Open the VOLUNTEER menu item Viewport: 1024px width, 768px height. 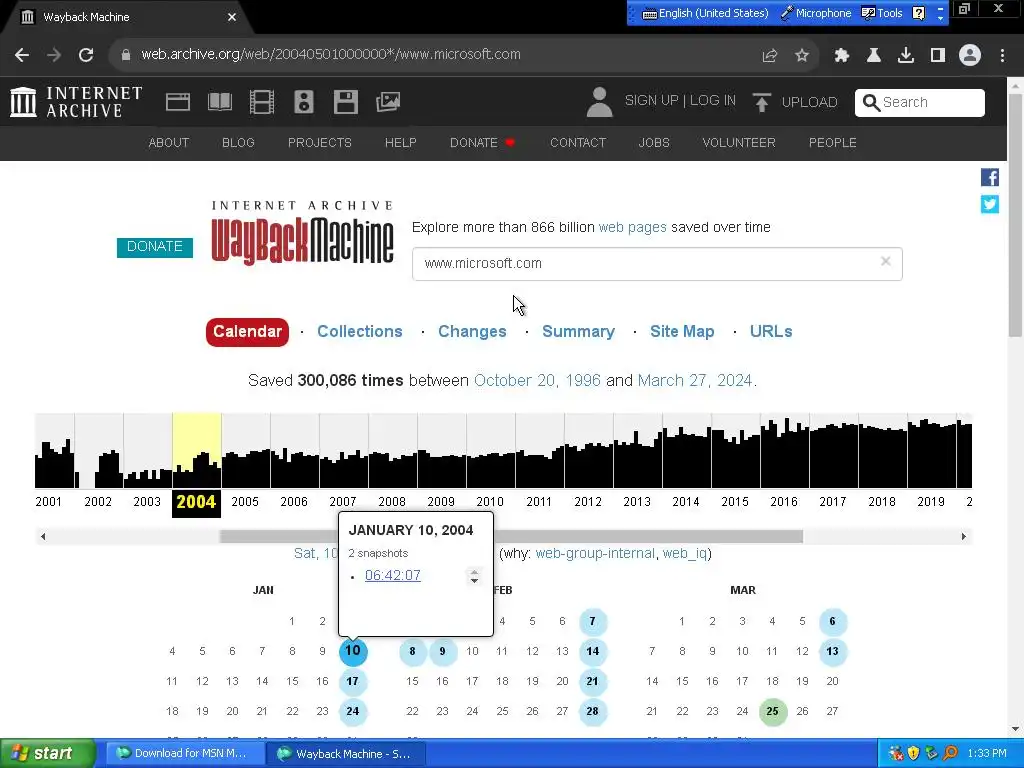coord(739,142)
